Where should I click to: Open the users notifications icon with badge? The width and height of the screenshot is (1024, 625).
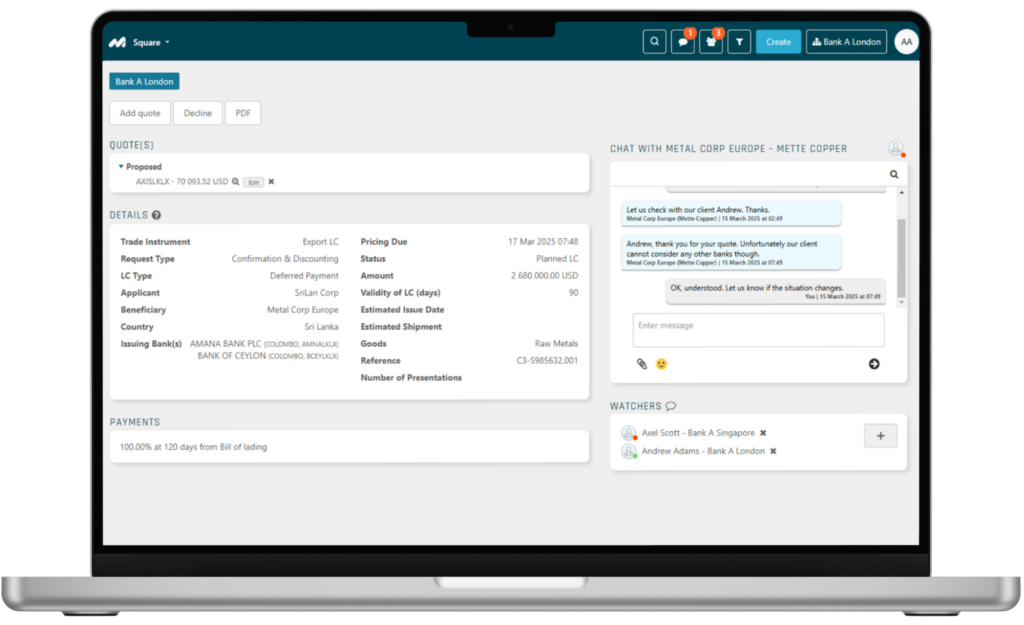tap(711, 42)
